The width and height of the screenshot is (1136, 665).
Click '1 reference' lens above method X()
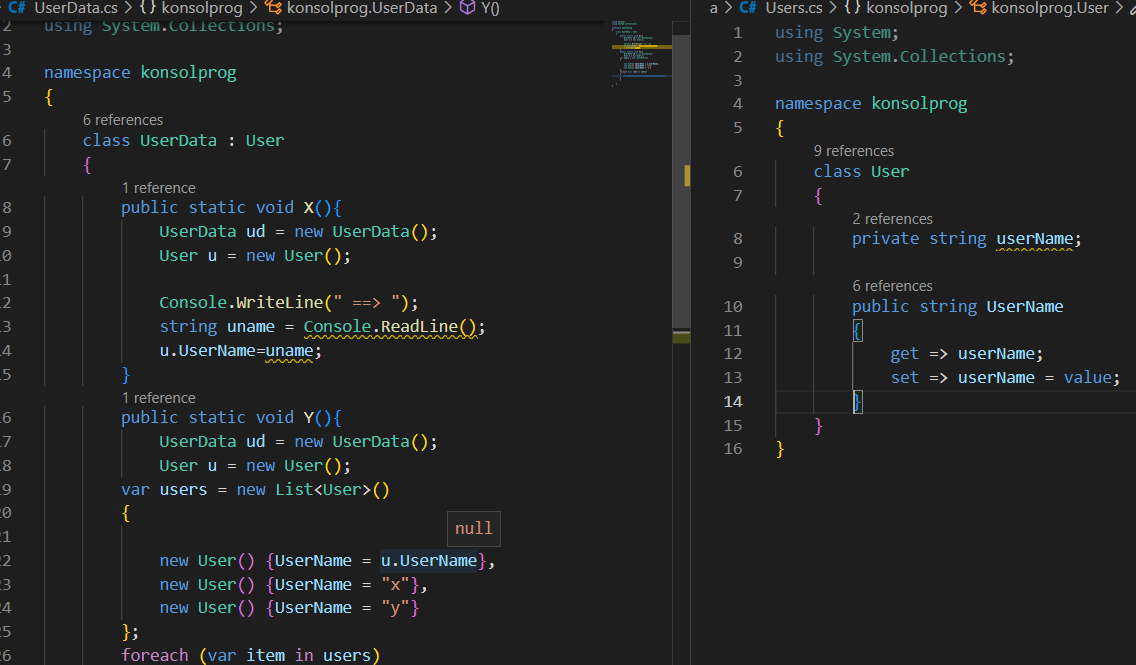coord(159,188)
